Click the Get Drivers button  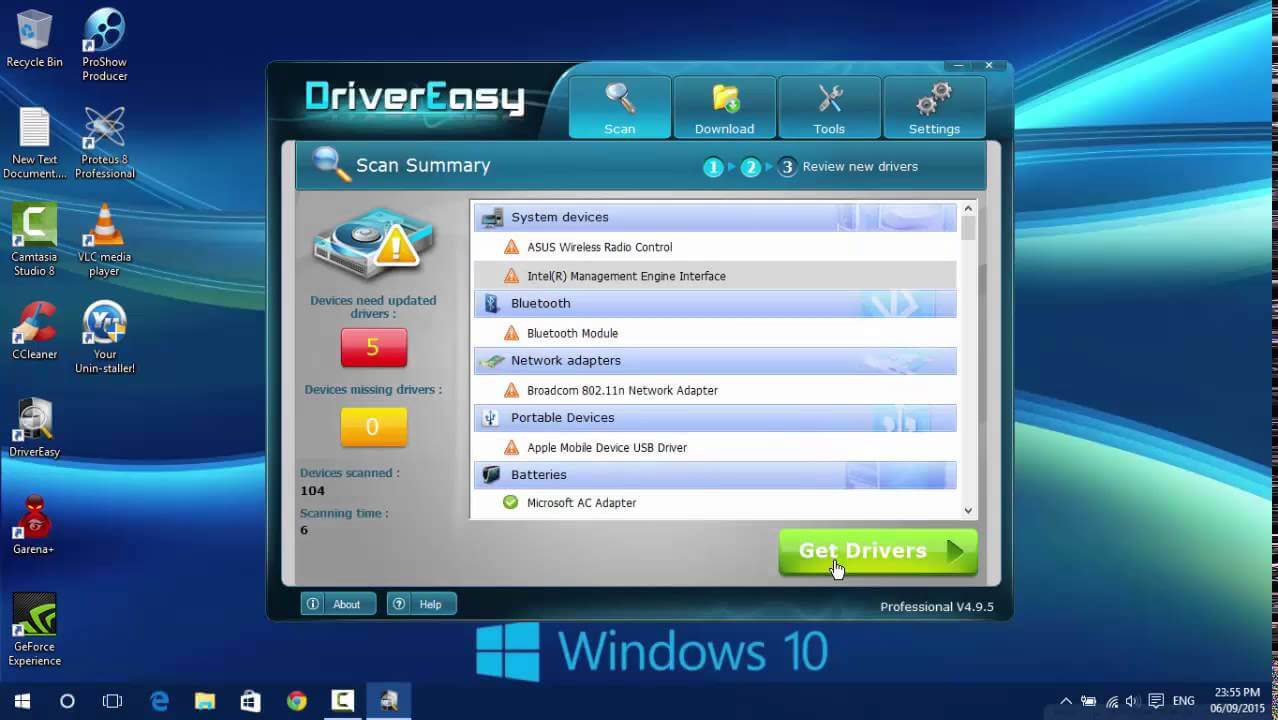click(x=878, y=551)
